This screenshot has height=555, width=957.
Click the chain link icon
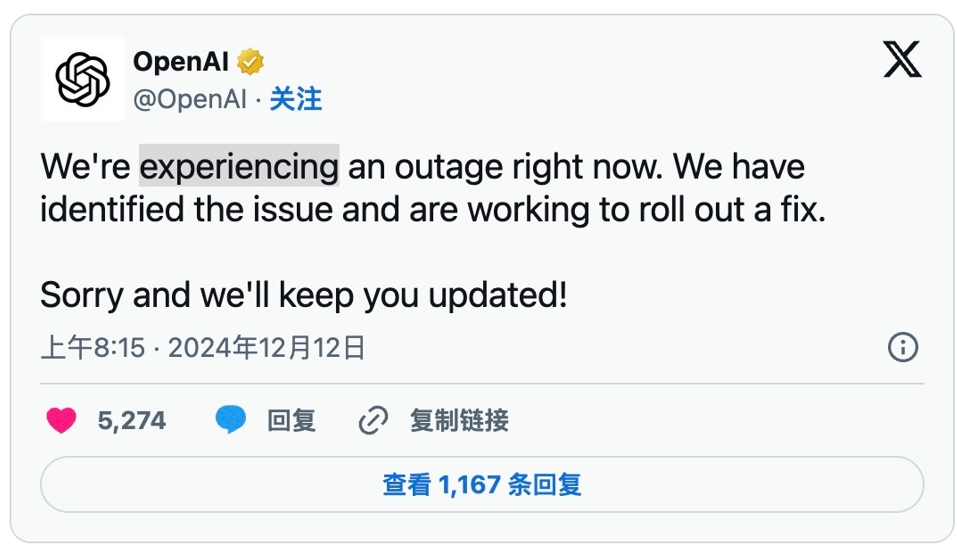pos(372,421)
